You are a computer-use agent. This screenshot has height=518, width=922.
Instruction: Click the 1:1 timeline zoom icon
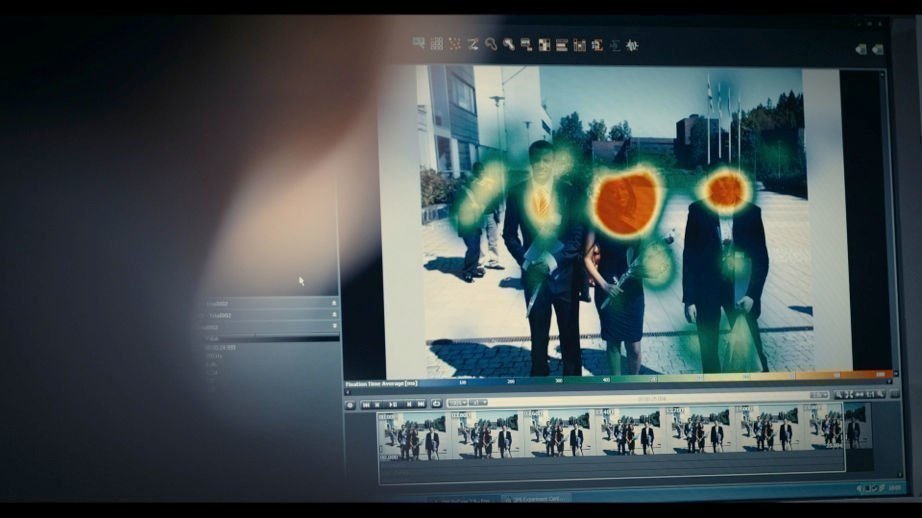tap(869, 395)
